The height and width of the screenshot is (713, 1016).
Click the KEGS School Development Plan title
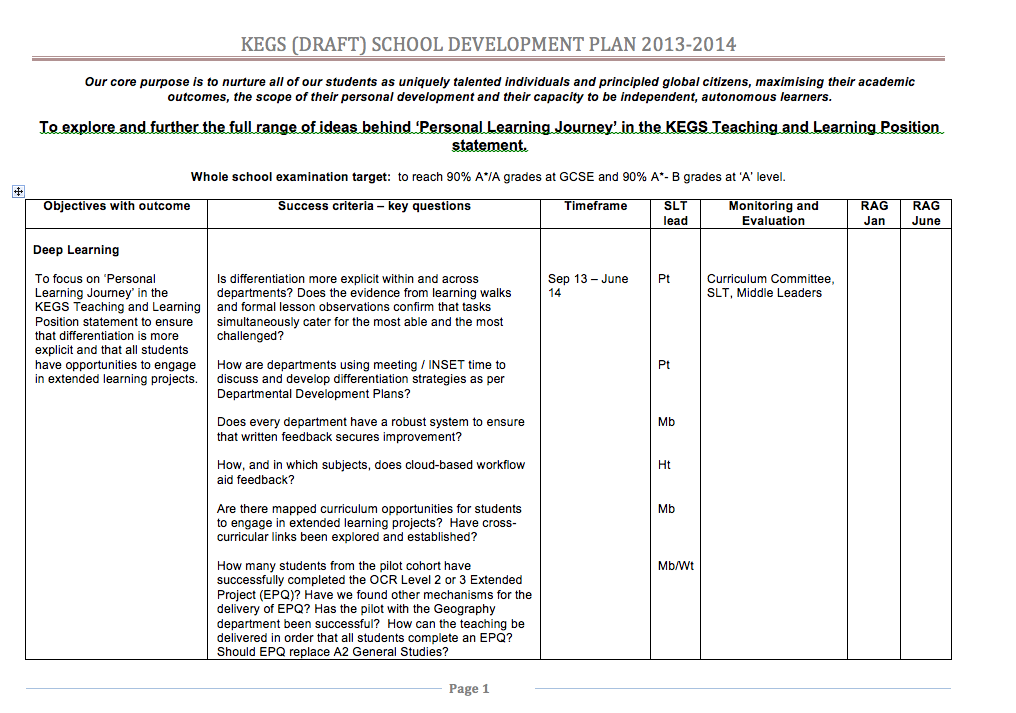point(488,45)
